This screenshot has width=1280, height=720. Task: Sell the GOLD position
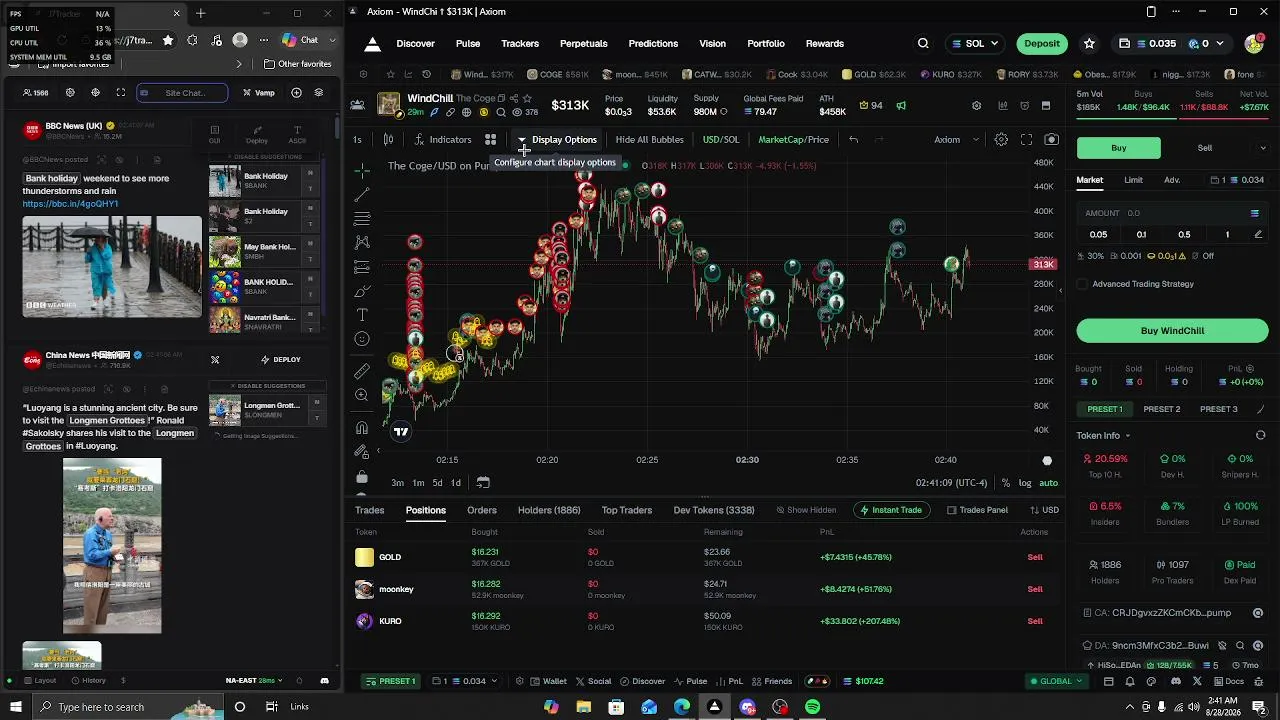(x=1035, y=557)
